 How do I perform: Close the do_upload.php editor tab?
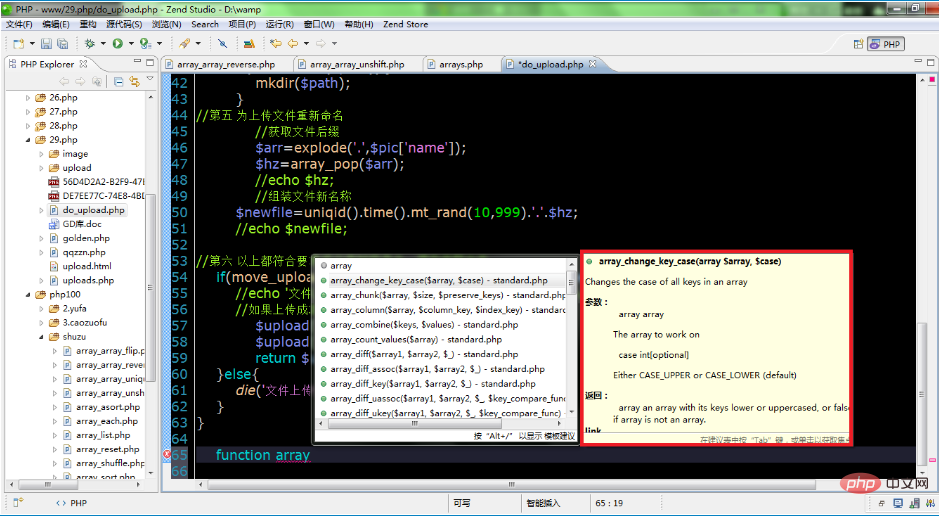[x=592, y=63]
